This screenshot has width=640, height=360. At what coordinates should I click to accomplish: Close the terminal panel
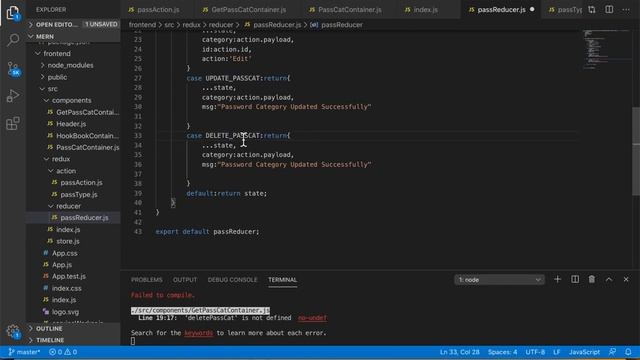click(x=626, y=279)
